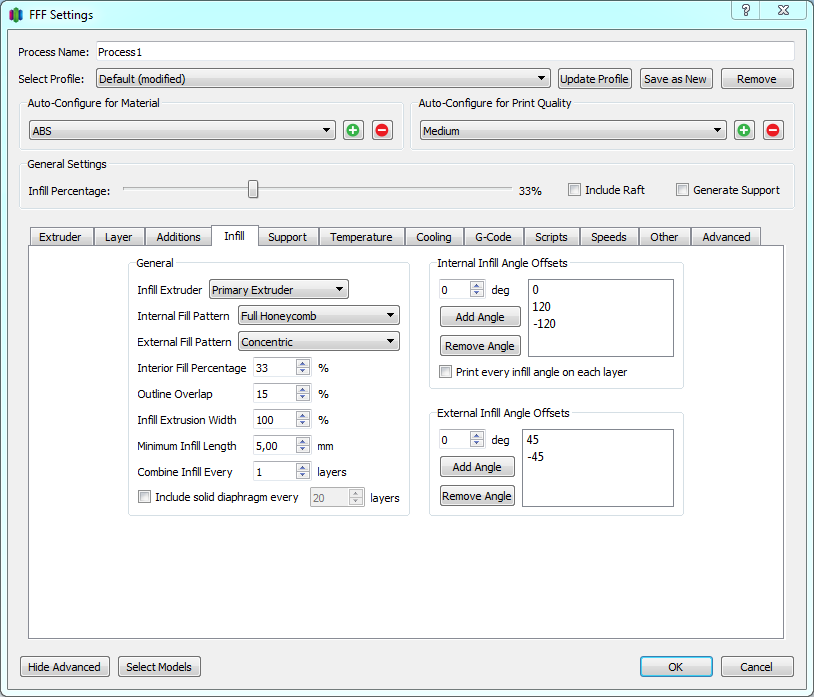Enable Generate Support checkbox
This screenshot has width=814, height=697.
682,190
